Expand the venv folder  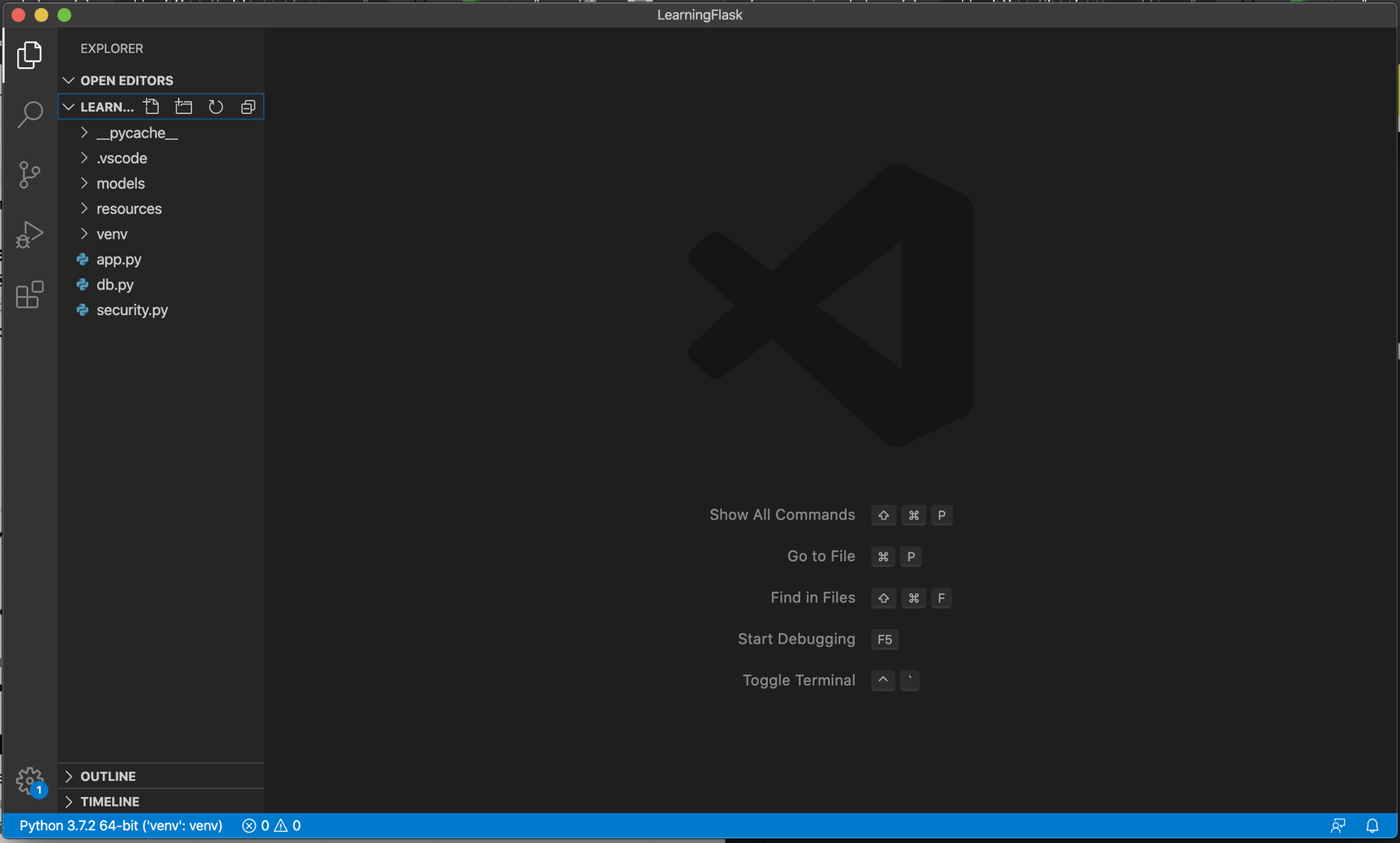[84, 234]
